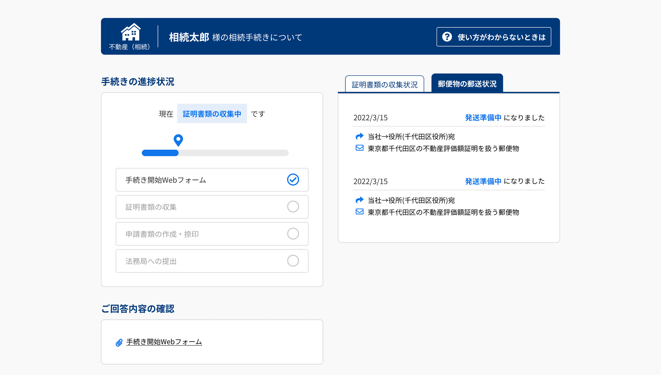Switch to the 証明書類の収集状況 tab
The image size is (661, 375).
[384, 84]
